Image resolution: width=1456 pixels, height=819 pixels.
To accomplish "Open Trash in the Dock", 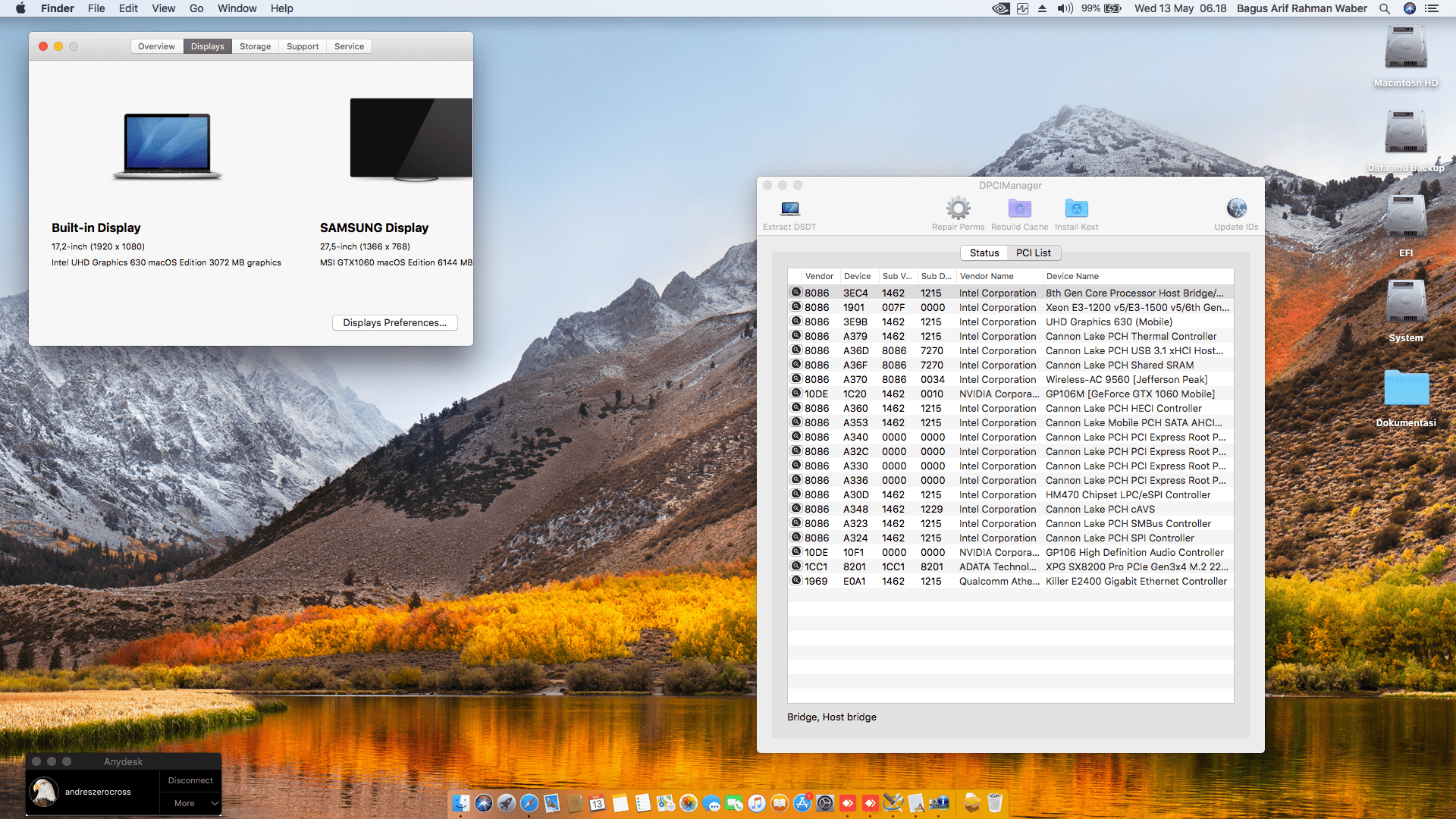I will tap(995, 803).
